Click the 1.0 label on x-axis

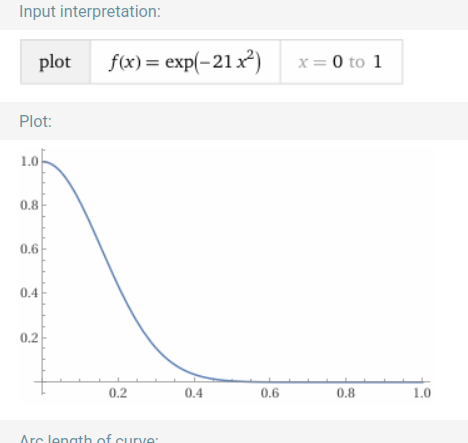pos(422,393)
